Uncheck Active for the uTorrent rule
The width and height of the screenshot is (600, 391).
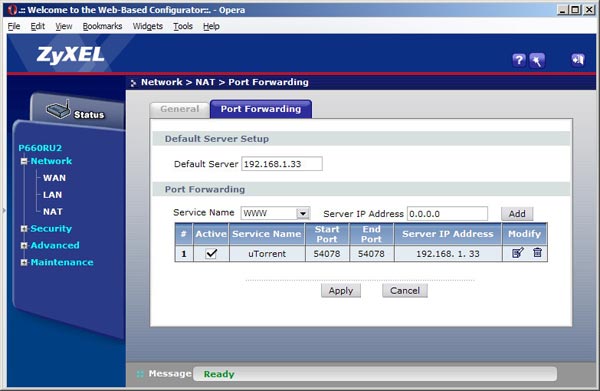coord(211,254)
